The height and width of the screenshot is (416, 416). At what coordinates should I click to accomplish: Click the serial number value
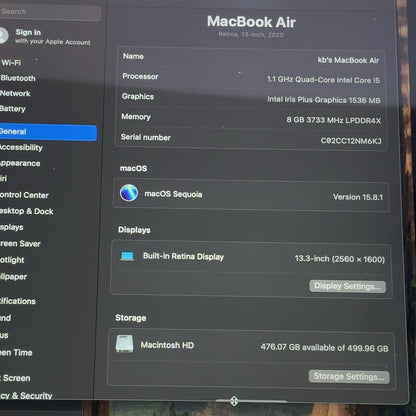click(351, 141)
